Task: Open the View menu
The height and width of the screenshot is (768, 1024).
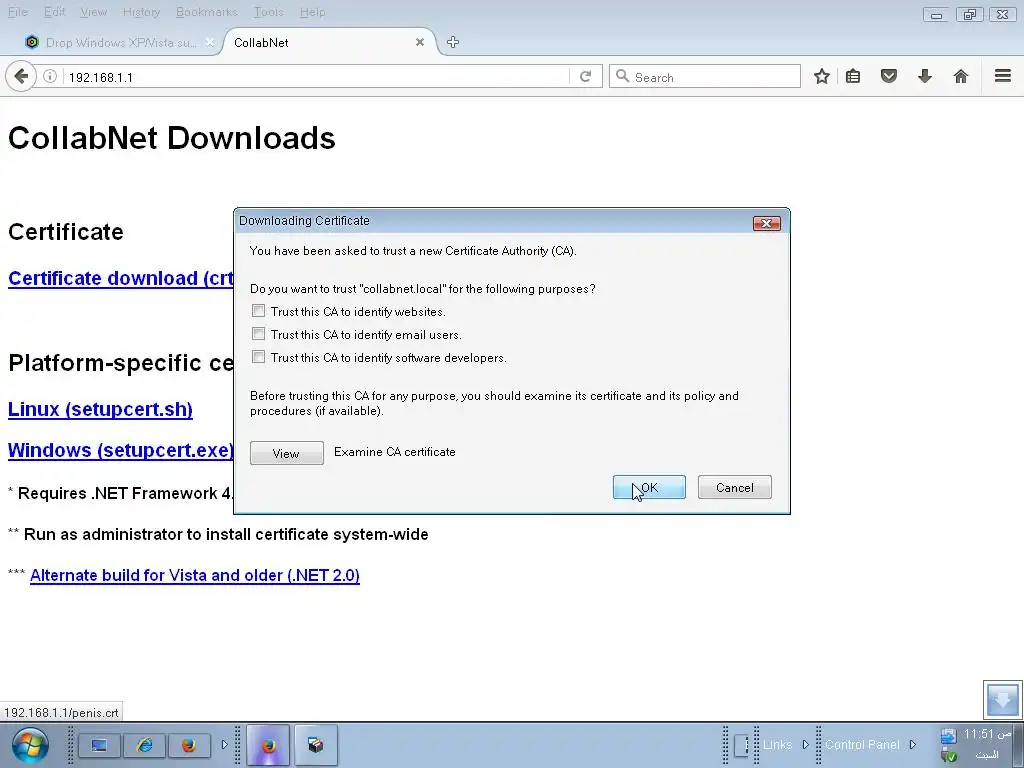Action: point(93,12)
